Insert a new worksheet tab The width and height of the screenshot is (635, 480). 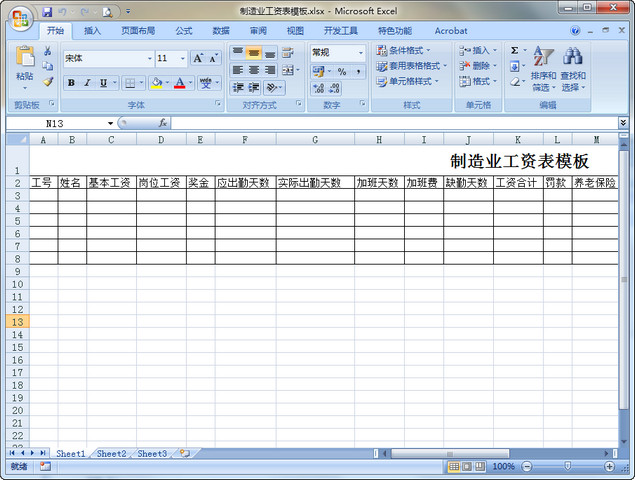[x=183, y=454]
